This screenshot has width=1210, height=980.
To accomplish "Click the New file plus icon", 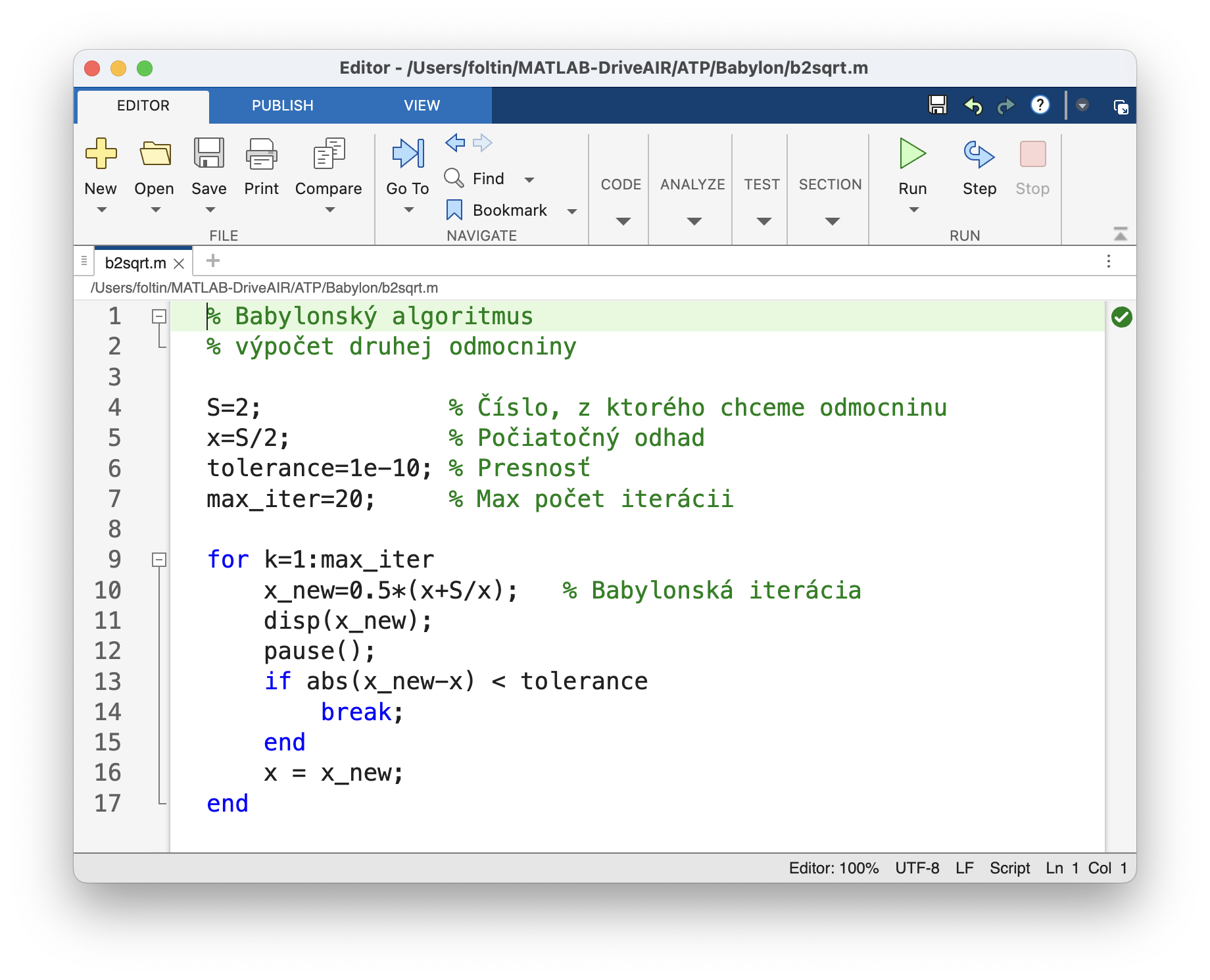I will click(x=101, y=153).
